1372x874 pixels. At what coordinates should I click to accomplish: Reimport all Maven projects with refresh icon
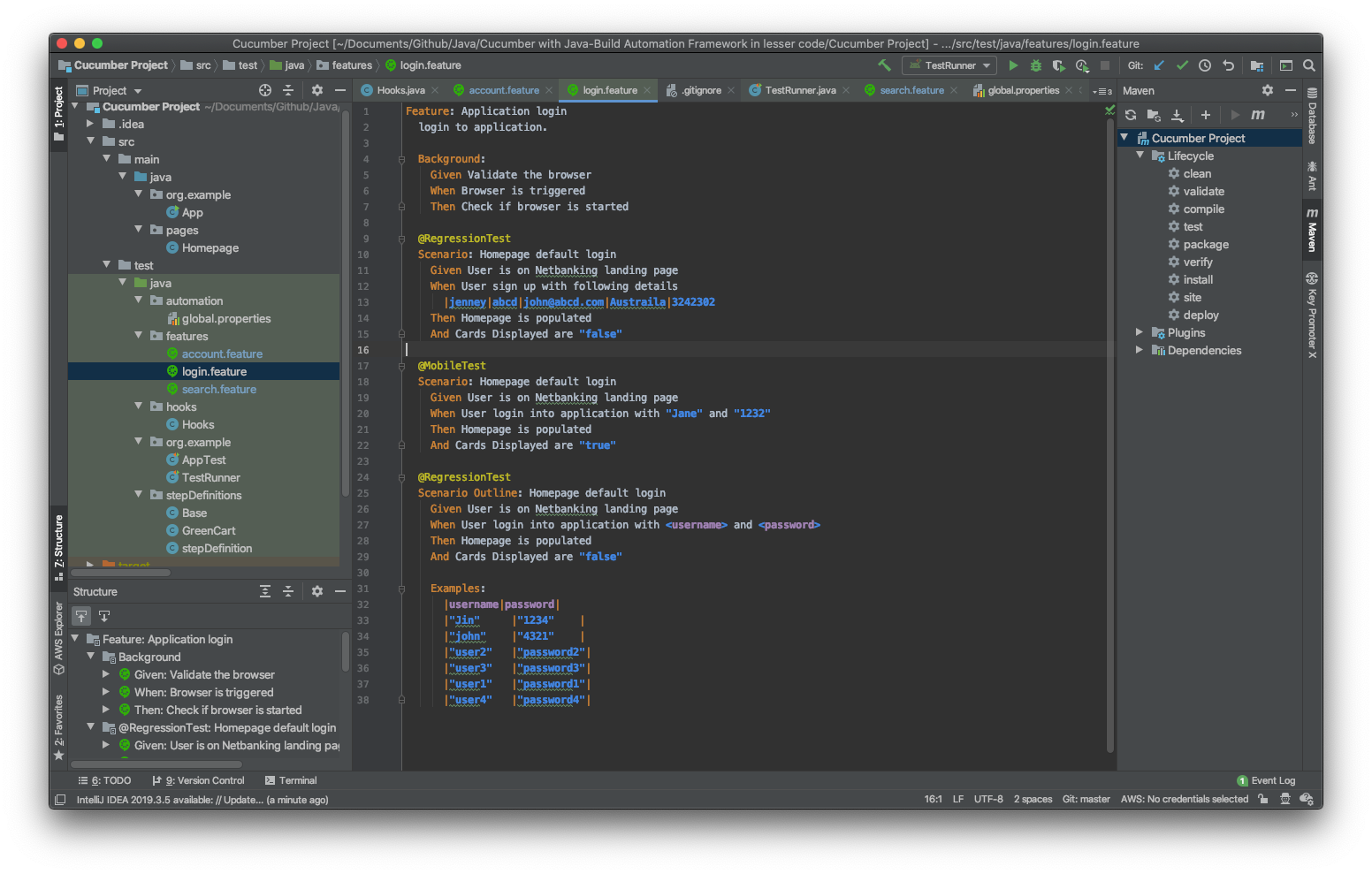point(1131,115)
